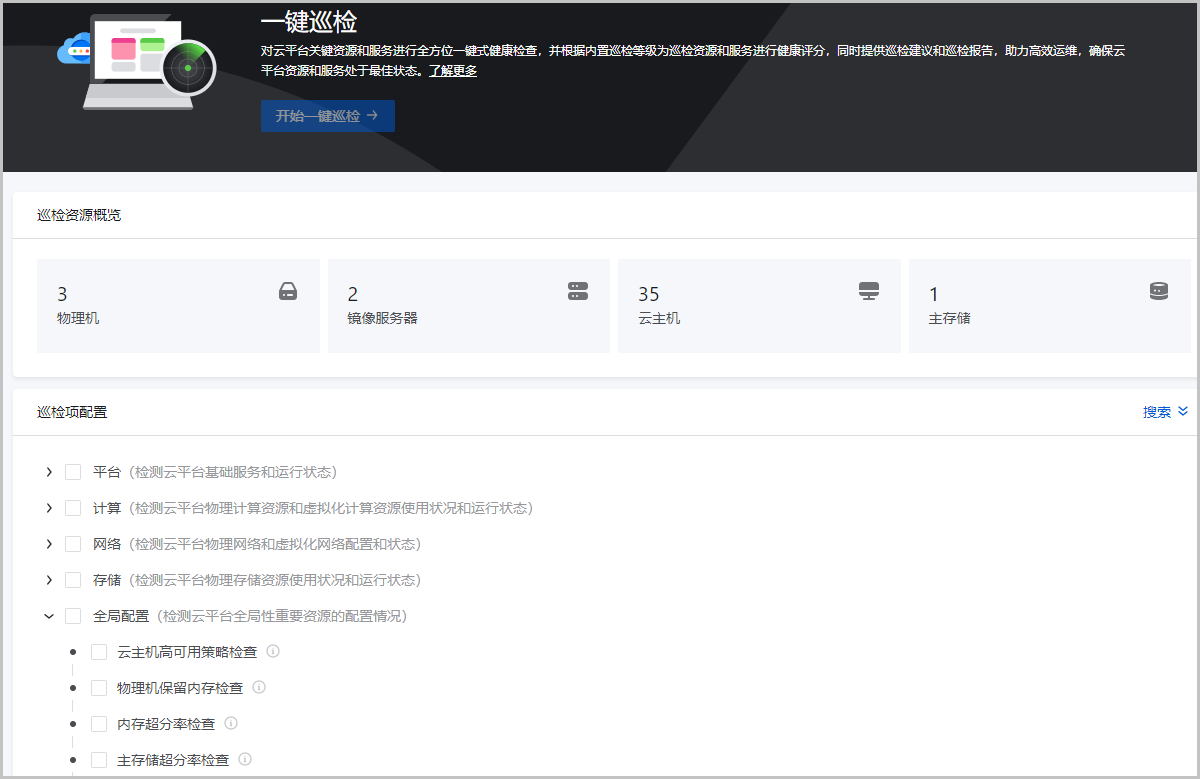Screen dimensions: 1200x779
Task: Select the 存储 category checkbox
Action: tap(73, 580)
